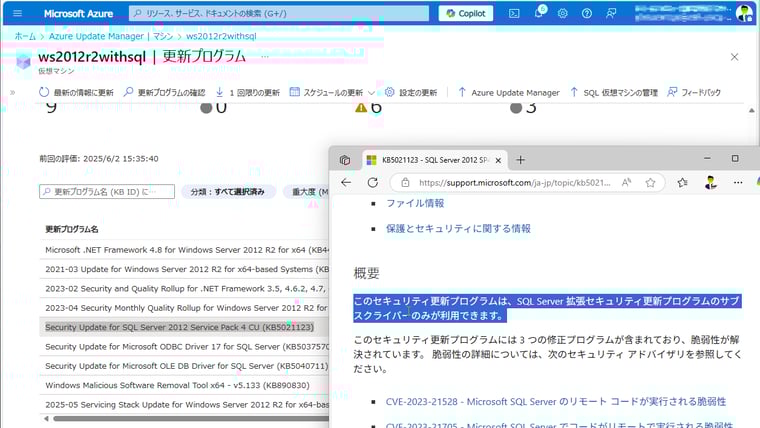Open the 重大度 filter pill
760x428 pixels.
pos(306,192)
